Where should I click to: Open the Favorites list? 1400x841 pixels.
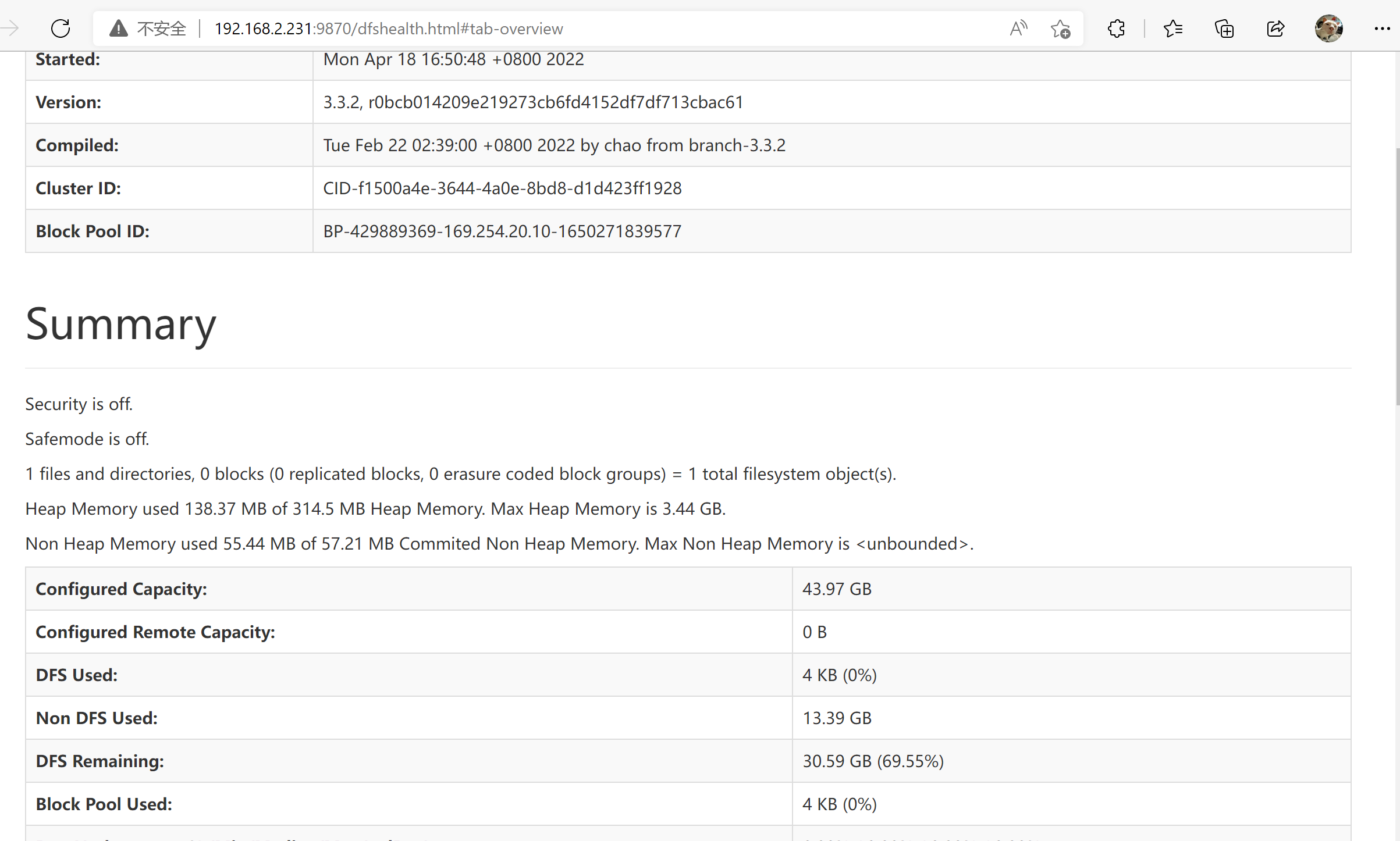click(x=1173, y=28)
